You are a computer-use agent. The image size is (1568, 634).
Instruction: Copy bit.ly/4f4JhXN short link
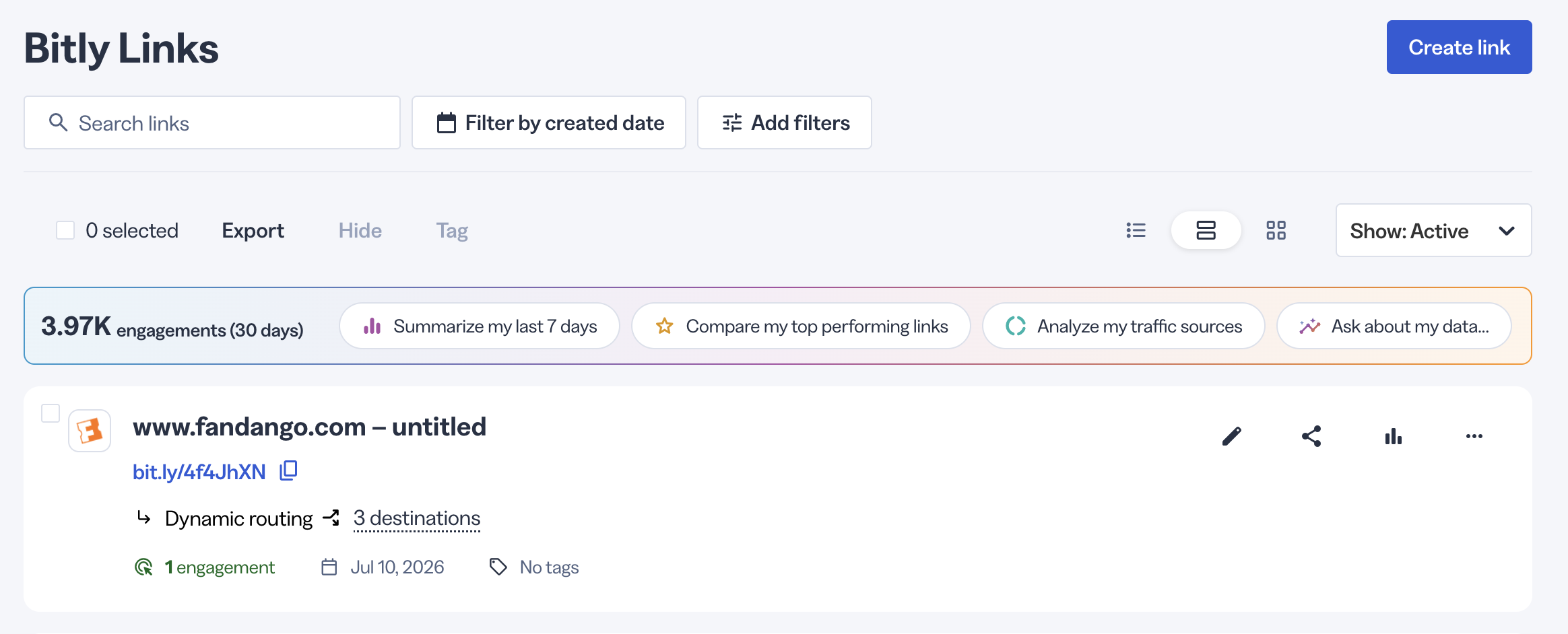tap(288, 470)
